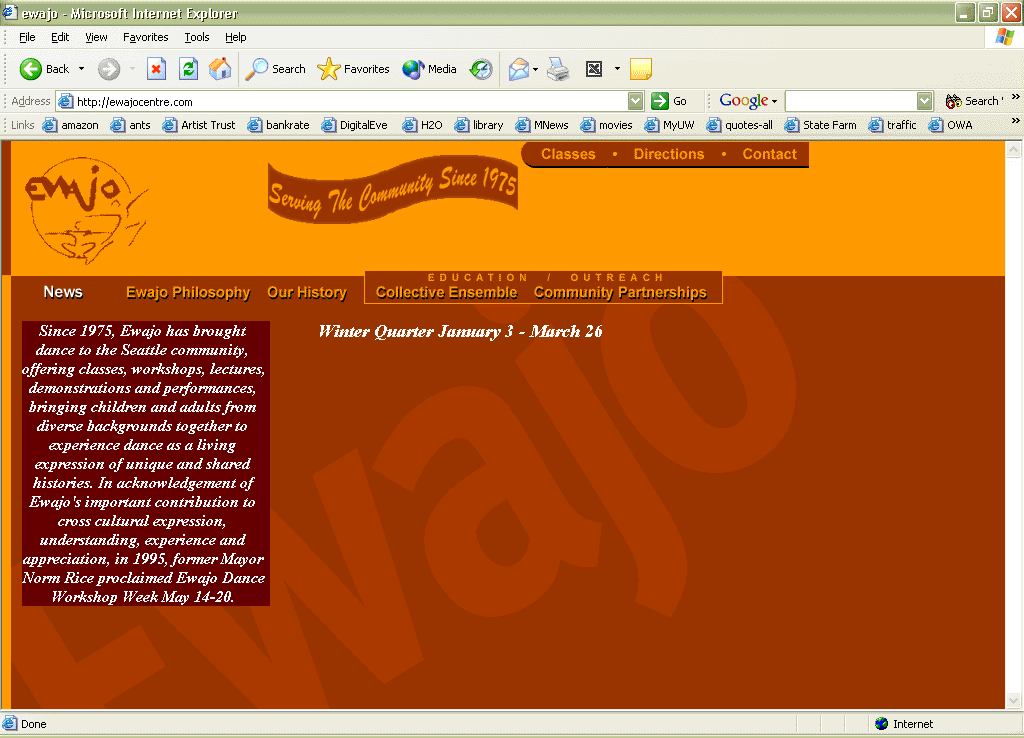Open the MyUW Links shortcut

coord(669,125)
